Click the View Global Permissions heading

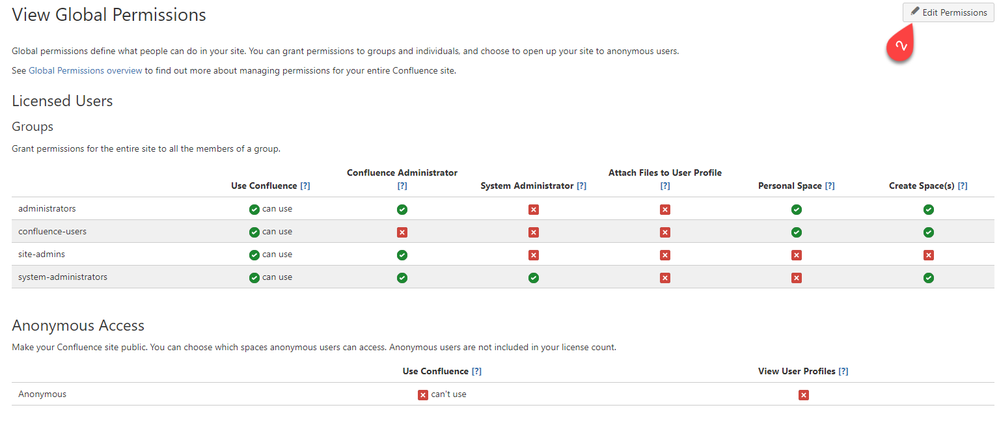click(109, 15)
